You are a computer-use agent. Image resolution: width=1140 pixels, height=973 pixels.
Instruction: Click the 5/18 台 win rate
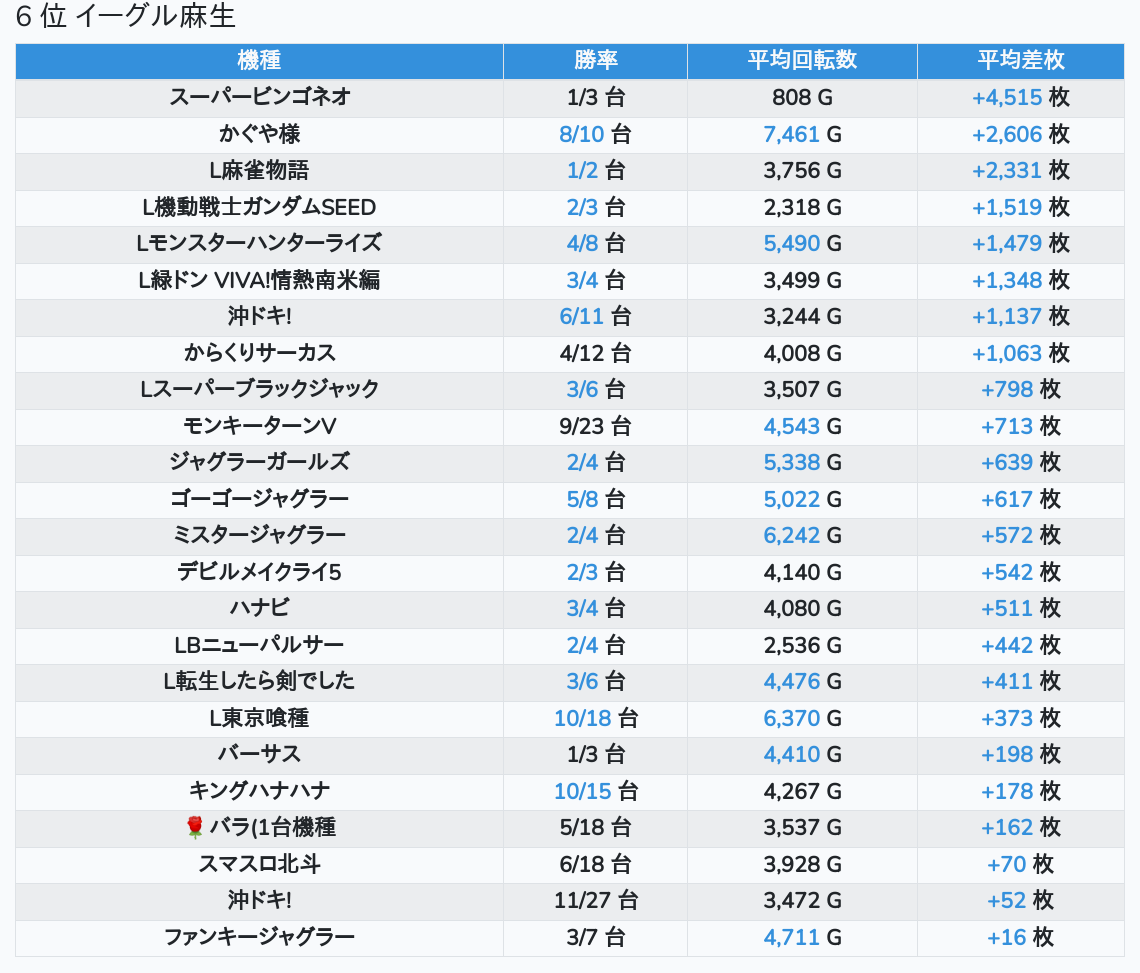pyautogui.click(x=595, y=828)
